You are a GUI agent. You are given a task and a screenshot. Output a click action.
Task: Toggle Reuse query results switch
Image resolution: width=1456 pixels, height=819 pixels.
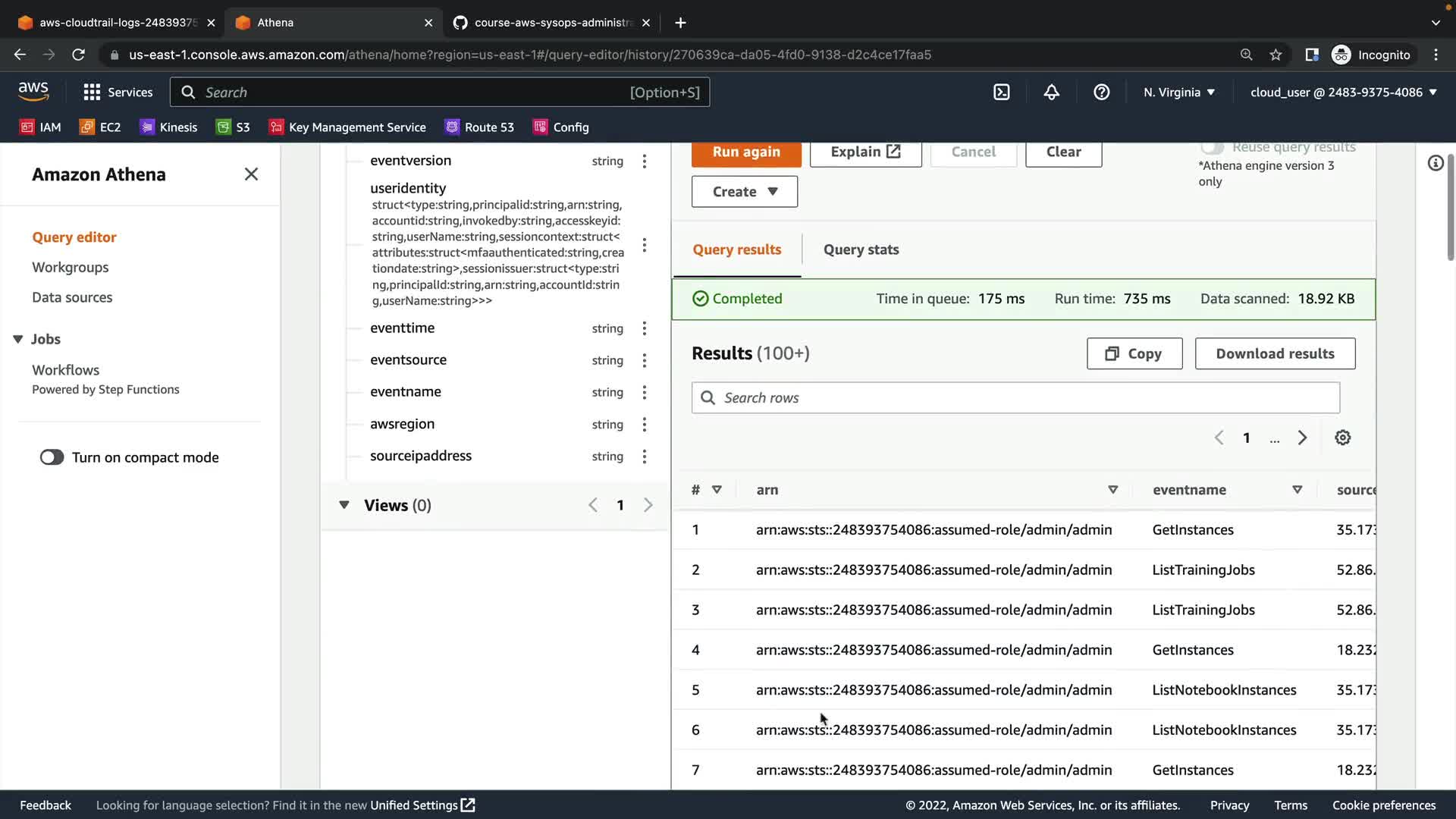pyautogui.click(x=1212, y=147)
